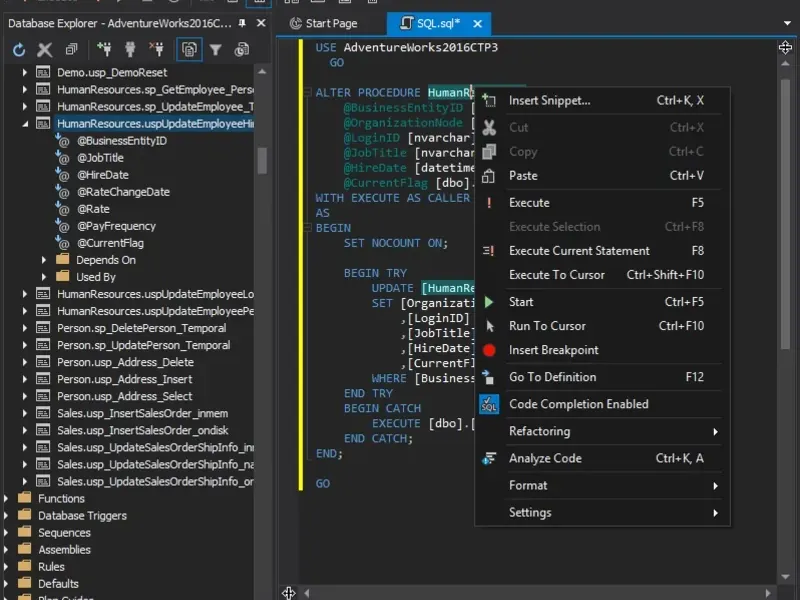Toggle the highlighted show details toolbar button
800x600 pixels.
click(188, 49)
